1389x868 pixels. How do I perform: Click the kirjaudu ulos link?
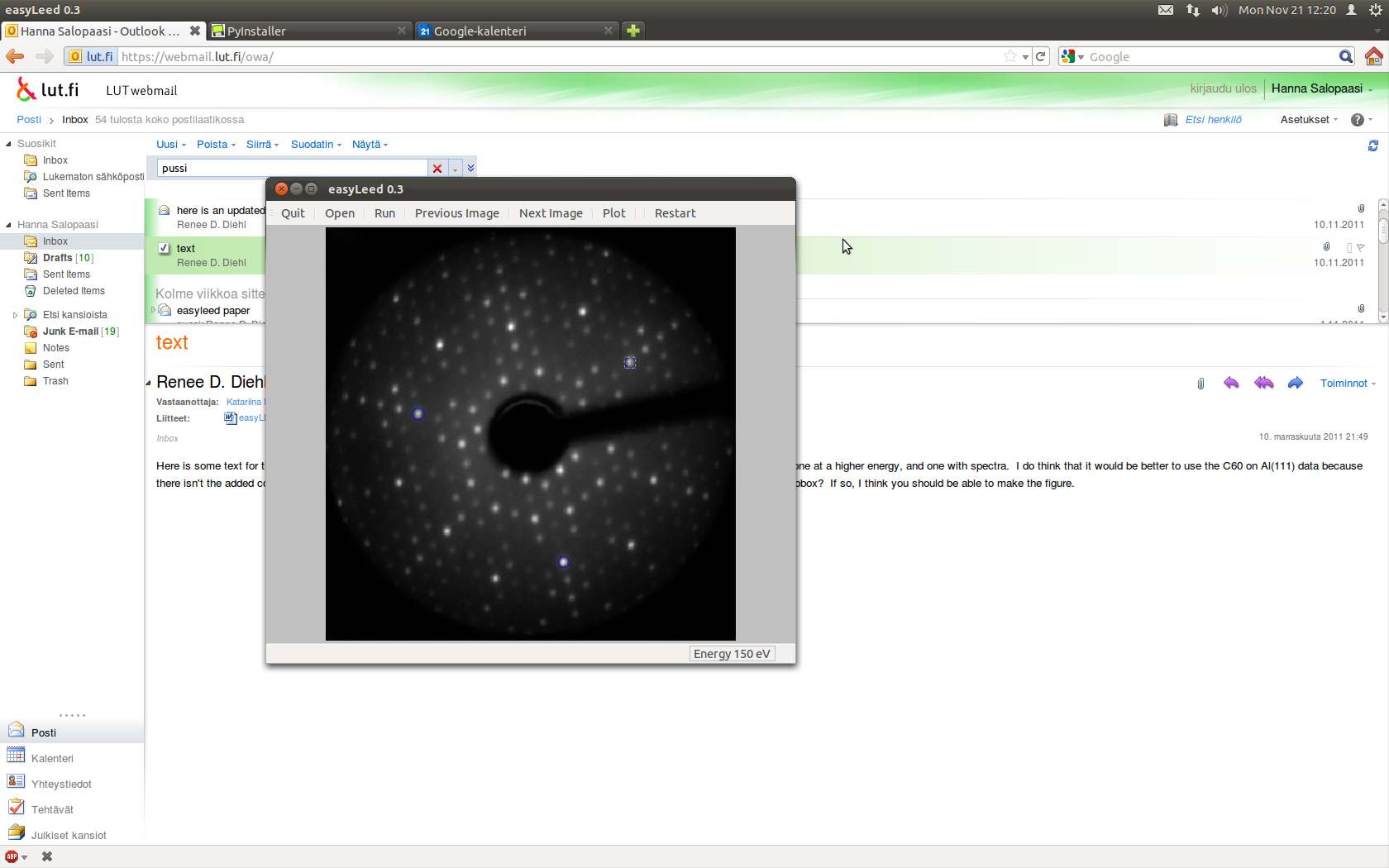point(1223,88)
